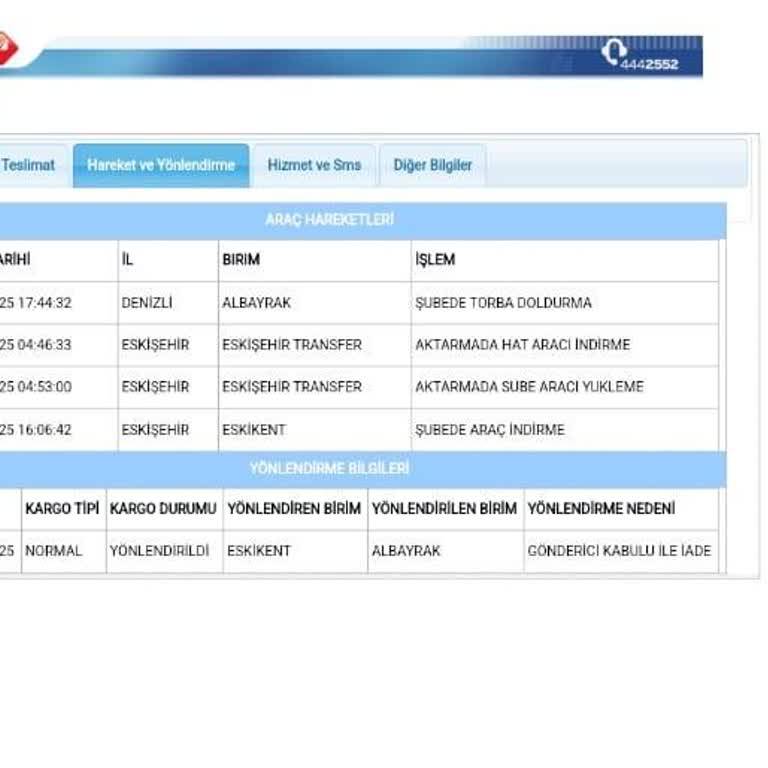
Task: Click the red logo at top left
Action: 8,48
